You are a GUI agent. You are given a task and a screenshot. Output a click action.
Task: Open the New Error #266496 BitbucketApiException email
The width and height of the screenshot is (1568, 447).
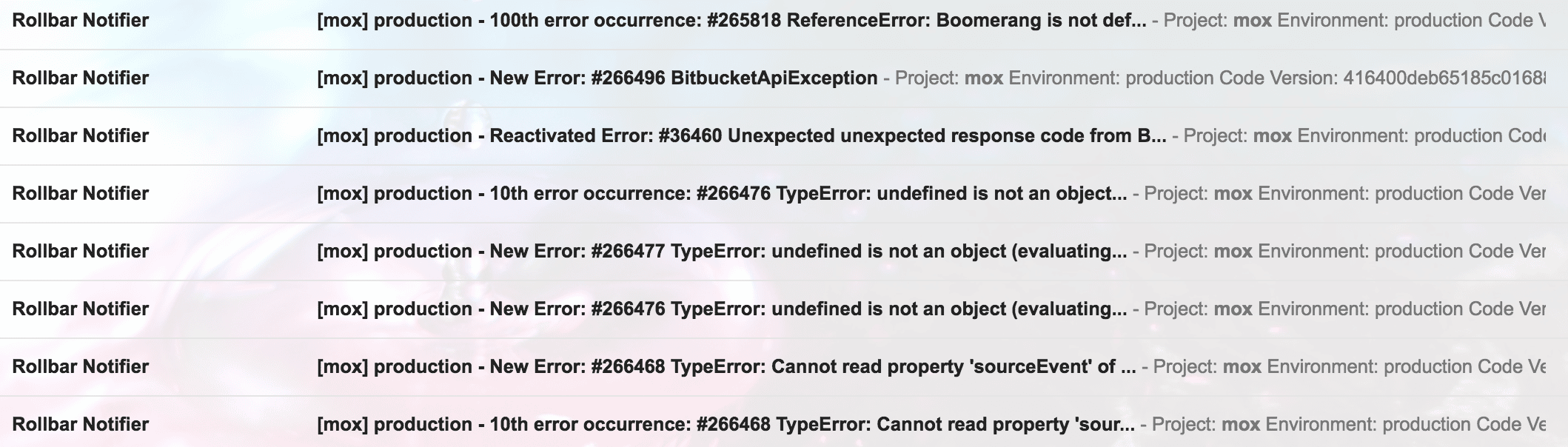pyautogui.click(x=597, y=78)
